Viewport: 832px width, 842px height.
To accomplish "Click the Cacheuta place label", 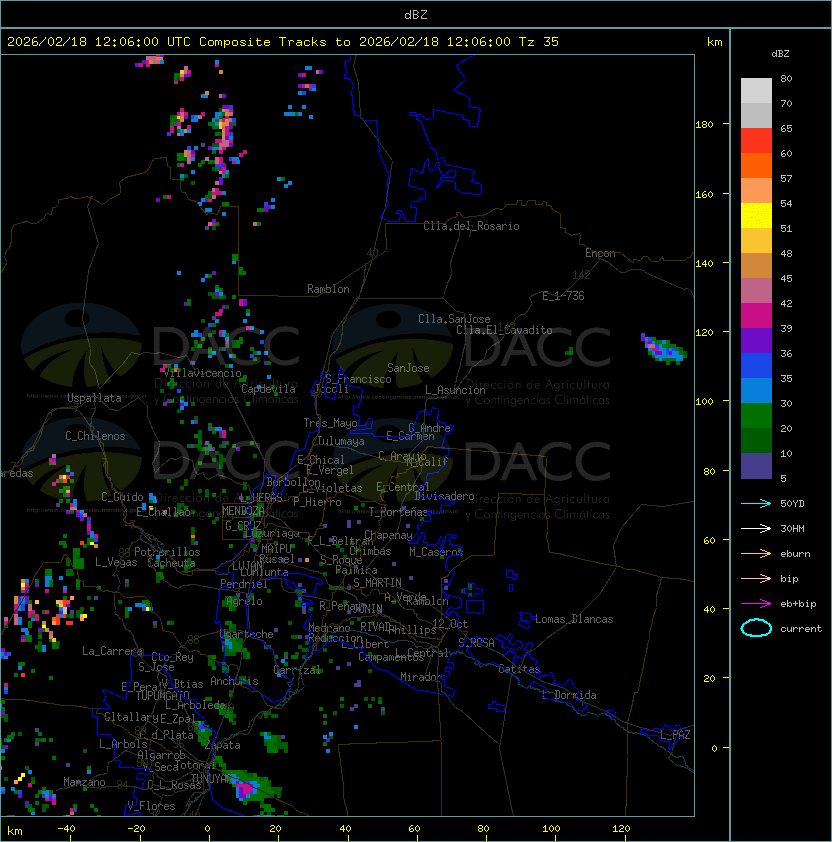I will [171, 563].
